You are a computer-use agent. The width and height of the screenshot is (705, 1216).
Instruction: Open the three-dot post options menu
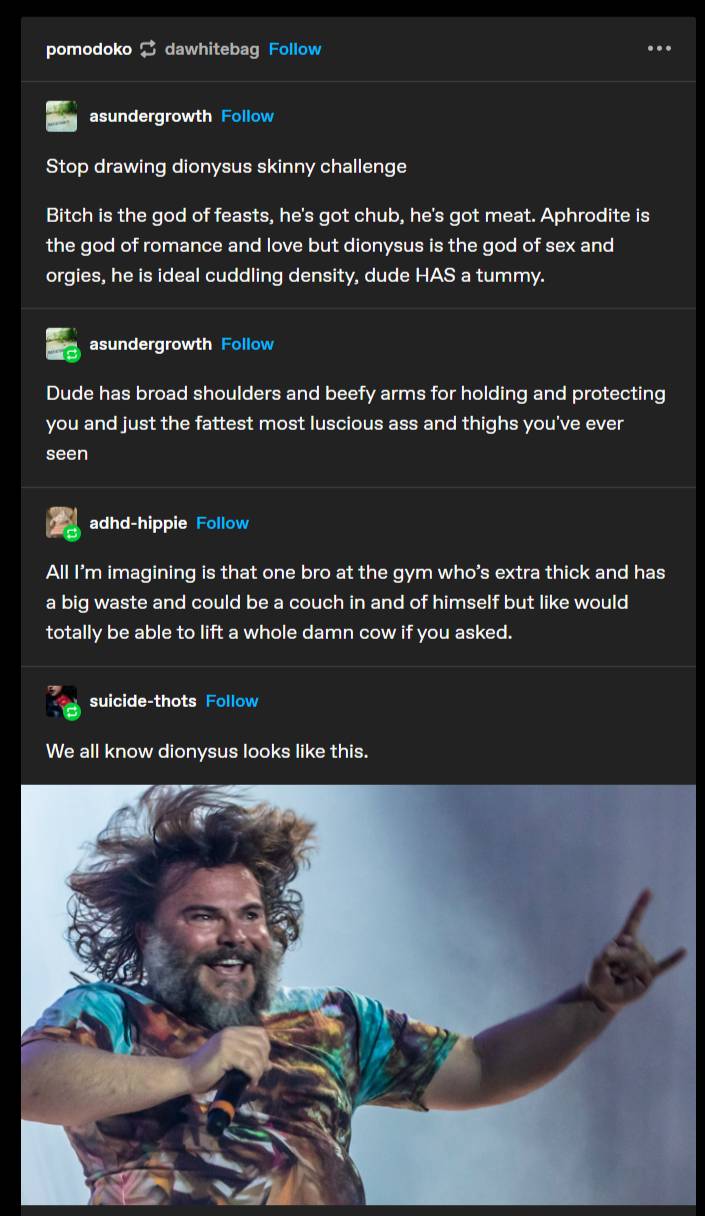659,48
